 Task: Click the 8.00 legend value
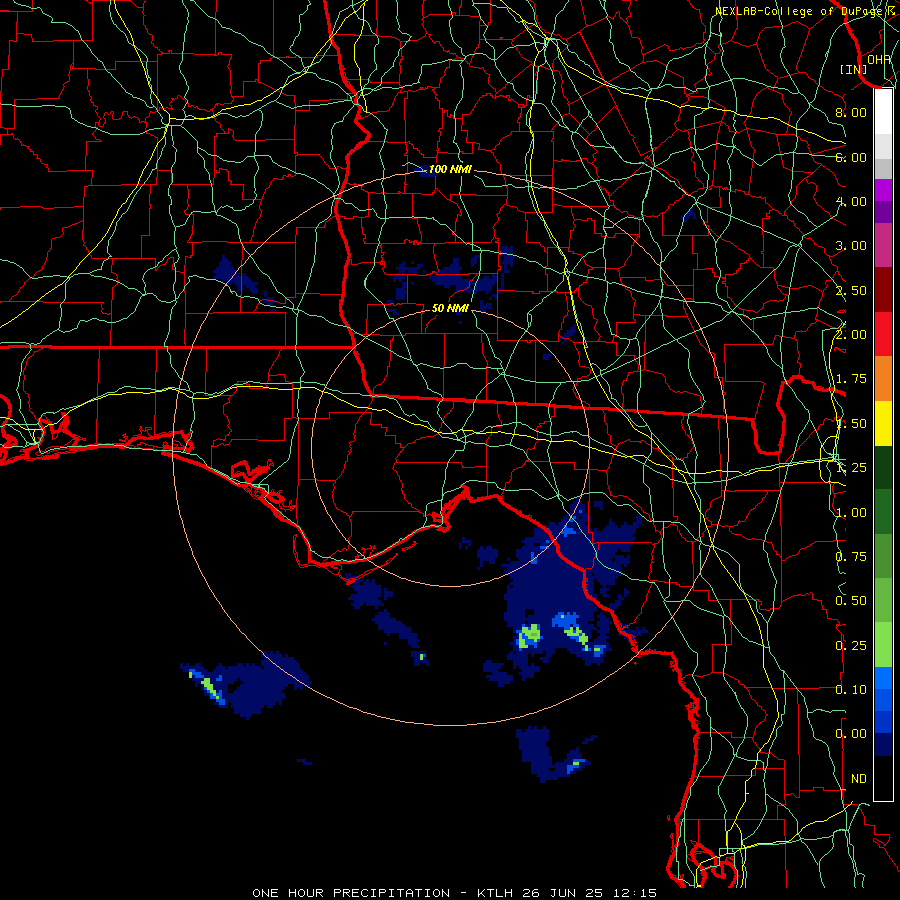click(851, 112)
